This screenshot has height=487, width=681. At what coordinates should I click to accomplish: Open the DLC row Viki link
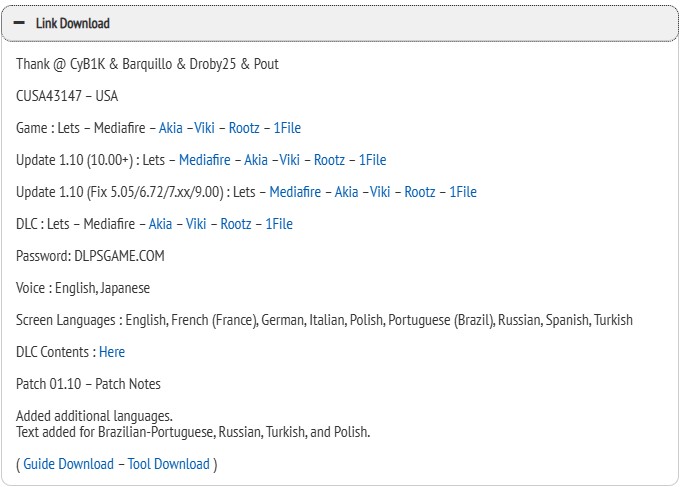tap(196, 224)
